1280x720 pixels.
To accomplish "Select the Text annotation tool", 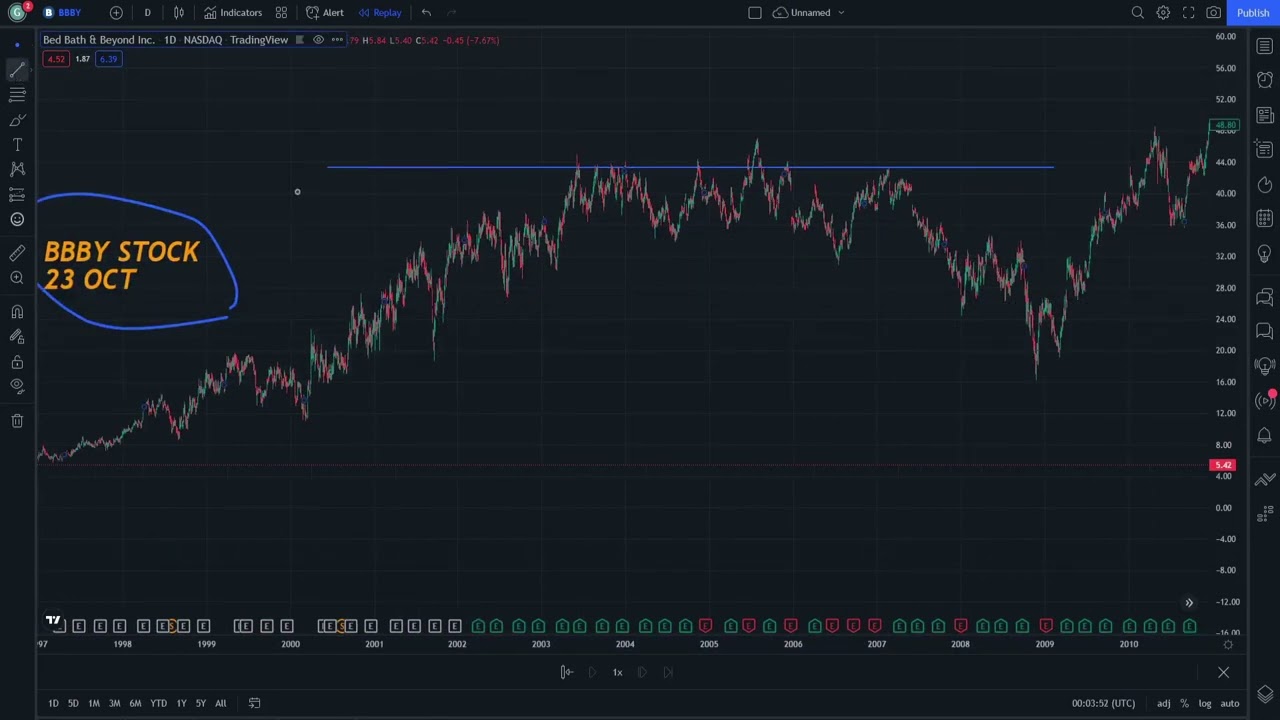I will [x=17, y=145].
